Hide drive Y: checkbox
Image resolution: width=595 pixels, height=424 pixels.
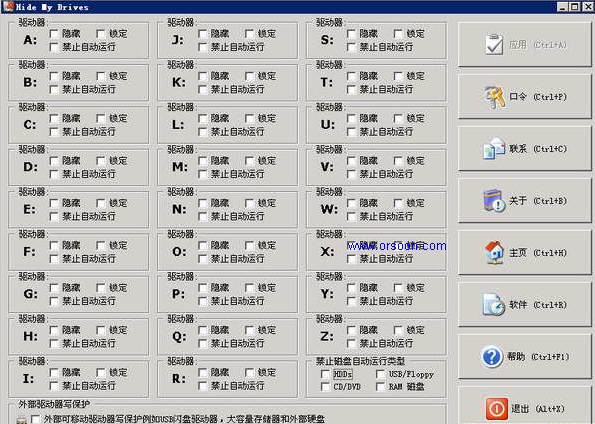351,288
